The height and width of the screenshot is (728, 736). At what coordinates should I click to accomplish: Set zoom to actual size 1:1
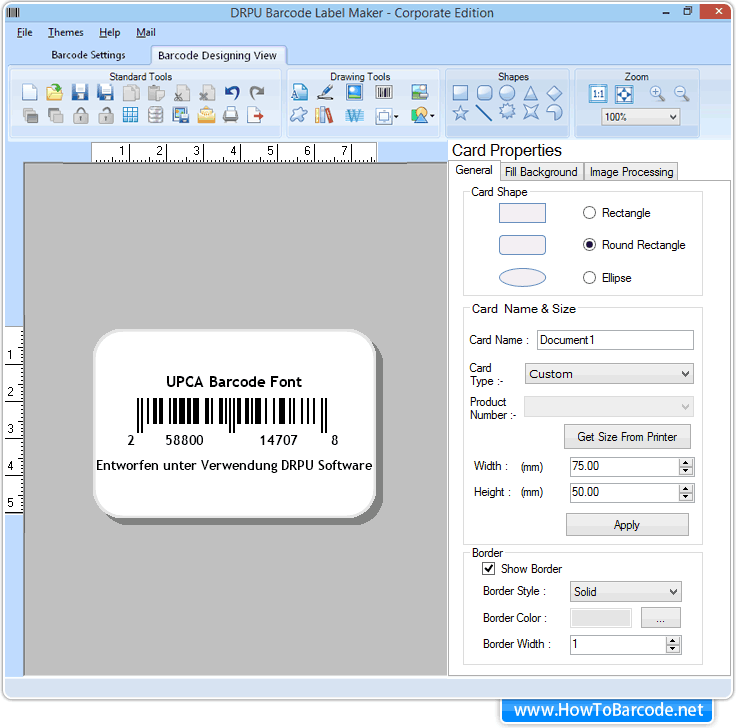click(598, 93)
